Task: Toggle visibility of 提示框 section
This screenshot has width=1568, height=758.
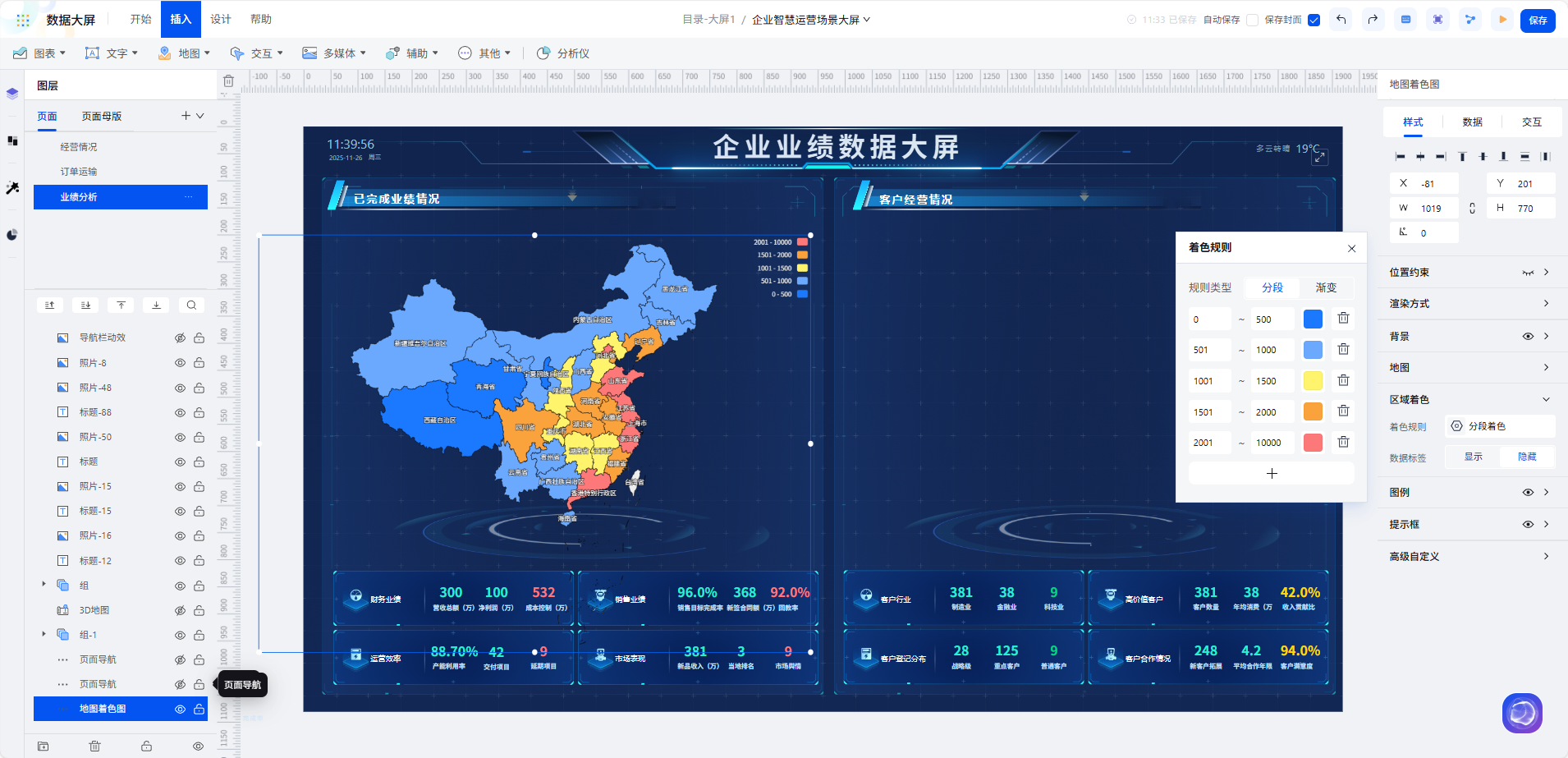Action: (x=1528, y=525)
